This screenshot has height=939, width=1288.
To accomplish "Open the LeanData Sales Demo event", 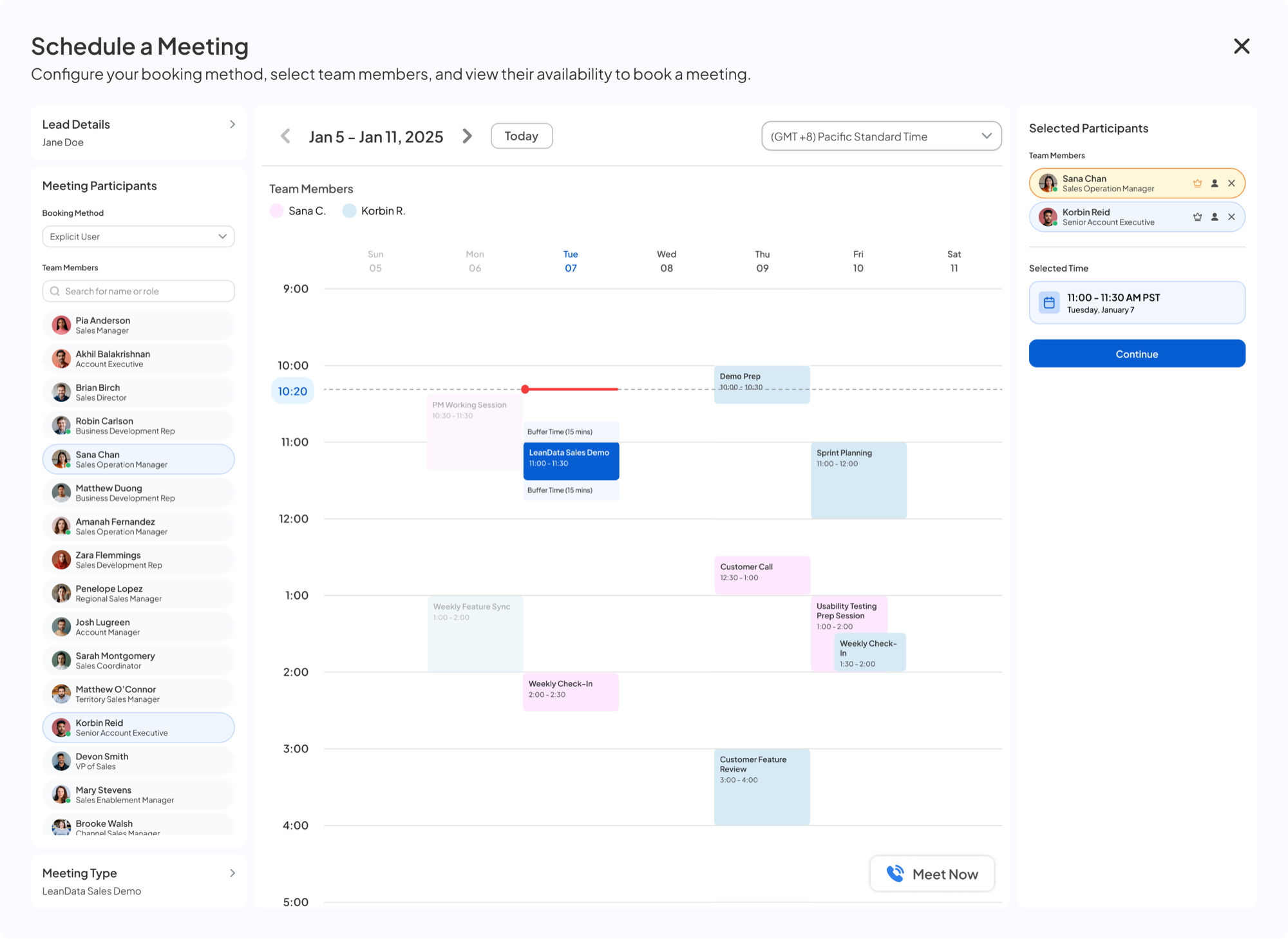I will point(571,460).
